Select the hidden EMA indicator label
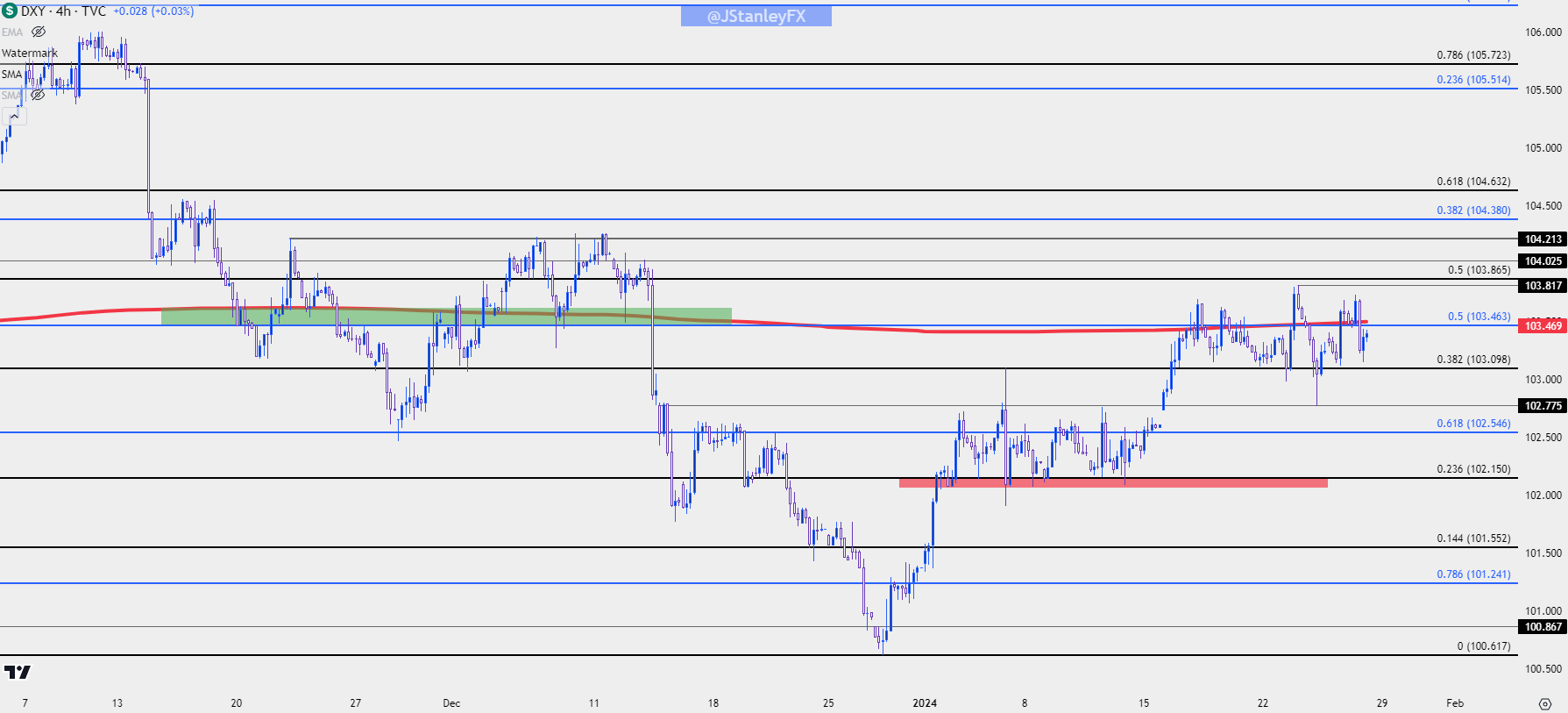Screen dimensions: 1568x713 12,32
